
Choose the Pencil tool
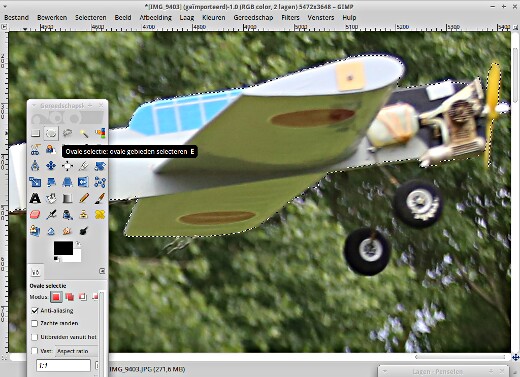point(84,198)
